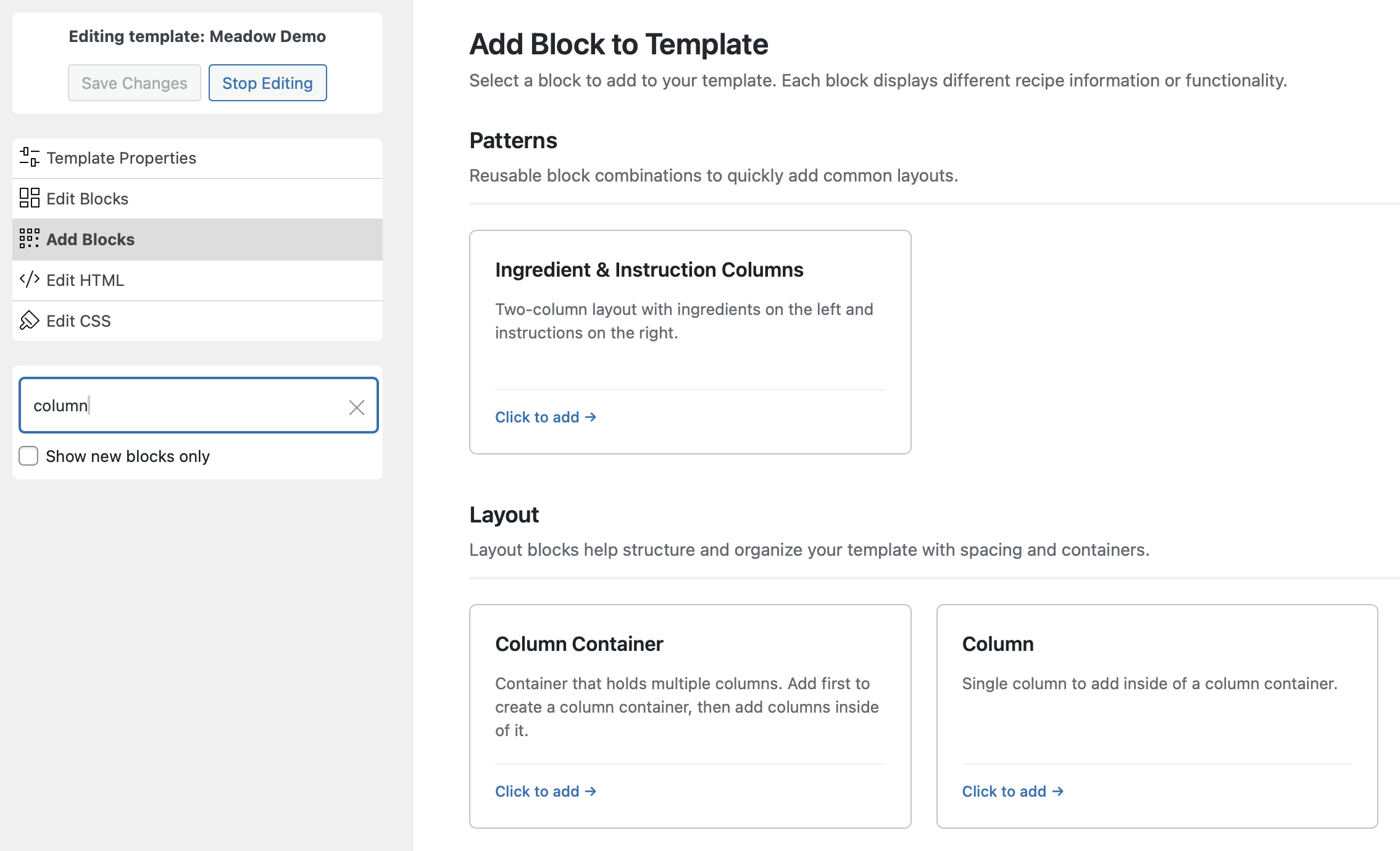
Task: Open Template Properties menu item
Action: tap(121, 158)
